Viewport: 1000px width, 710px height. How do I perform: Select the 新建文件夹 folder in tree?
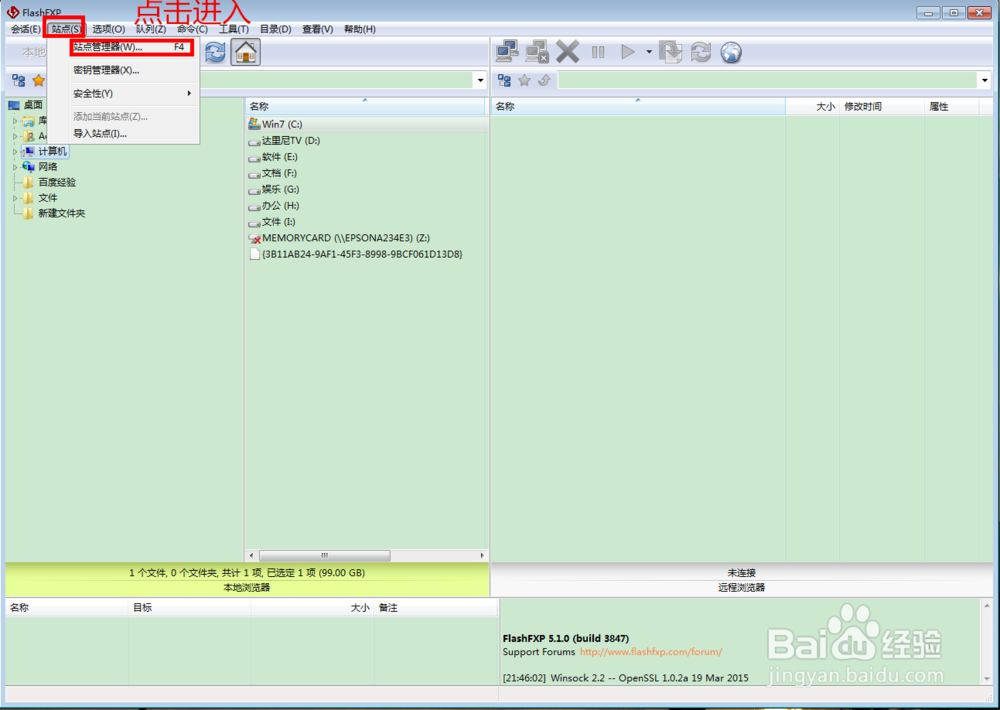pyautogui.click(x=61, y=214)
